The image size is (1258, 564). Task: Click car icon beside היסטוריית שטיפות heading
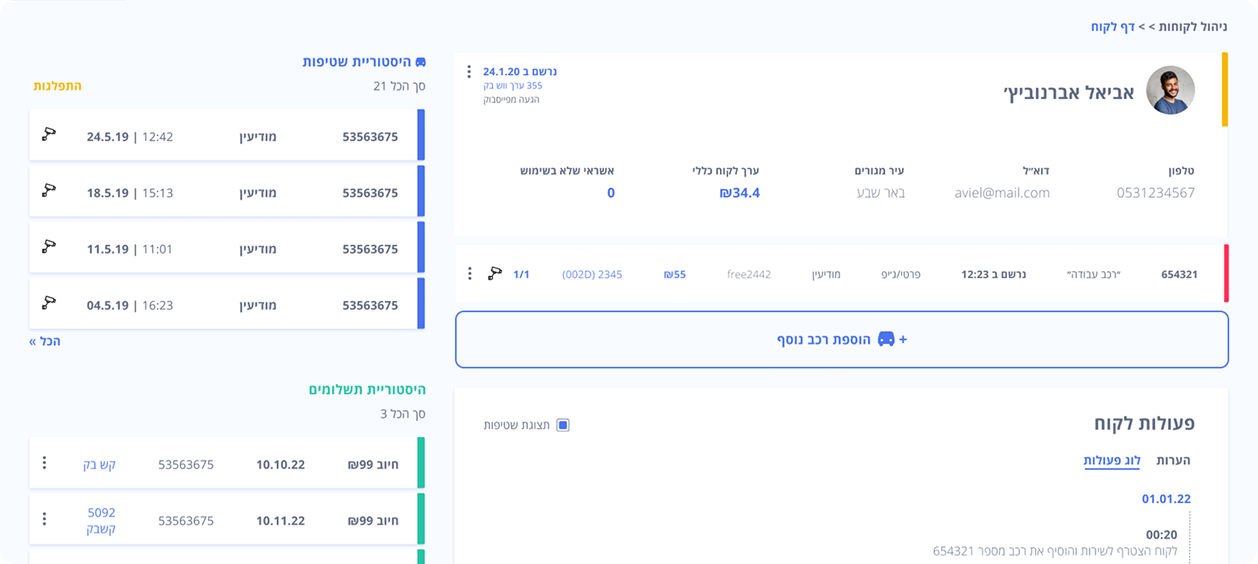tap(420, 62)
